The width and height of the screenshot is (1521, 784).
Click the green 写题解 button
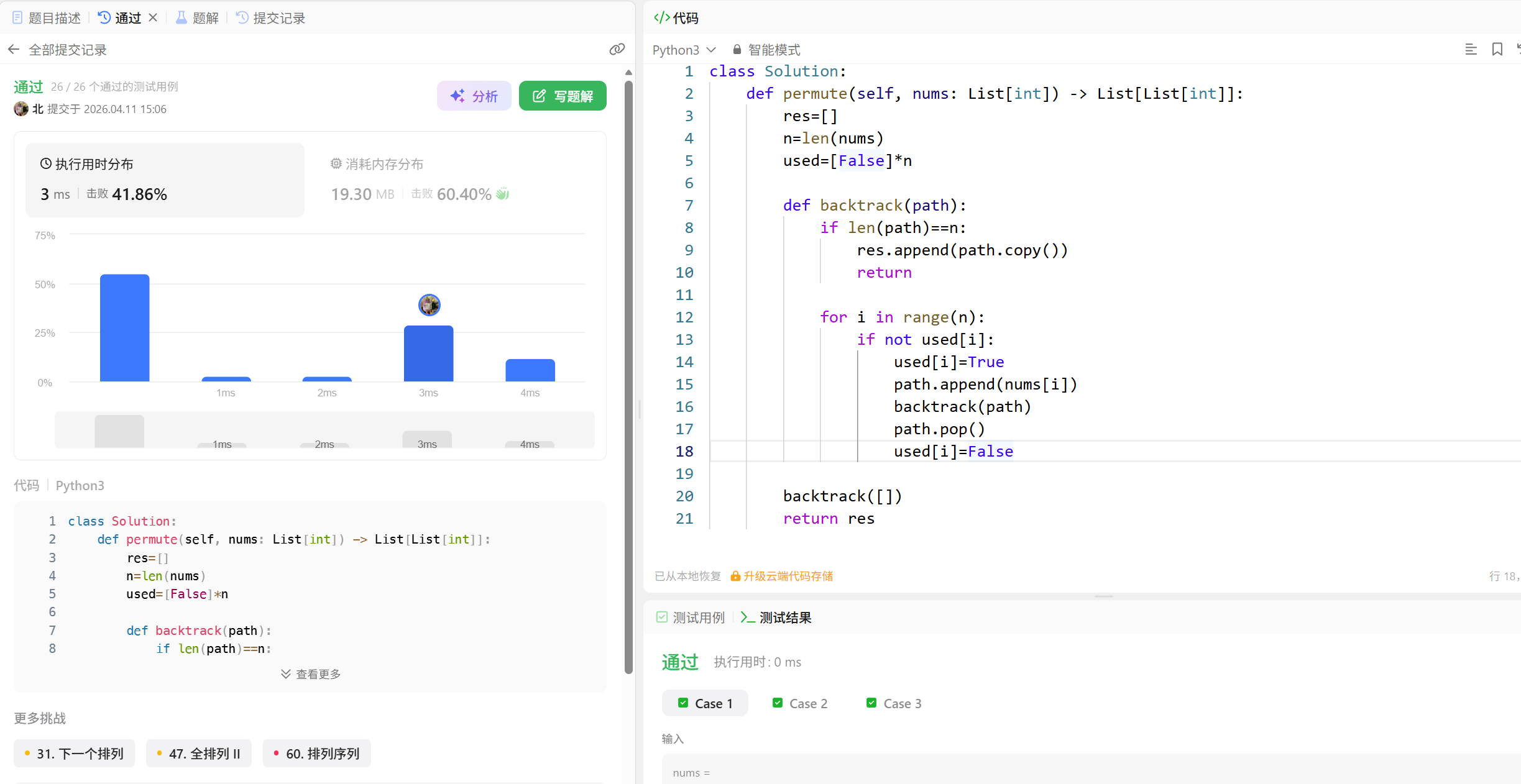[563, 96]
